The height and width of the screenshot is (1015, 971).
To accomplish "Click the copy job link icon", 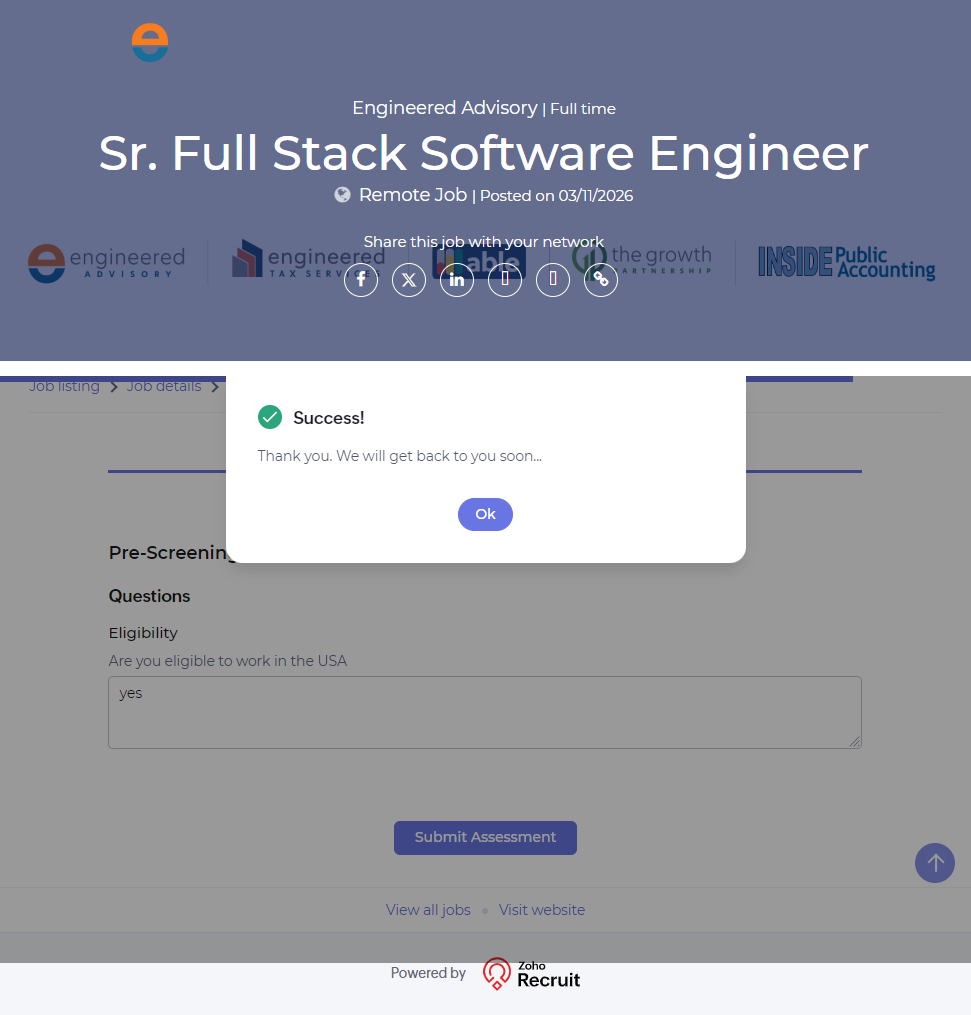I will pyautogui.click(x=601, y=279).
